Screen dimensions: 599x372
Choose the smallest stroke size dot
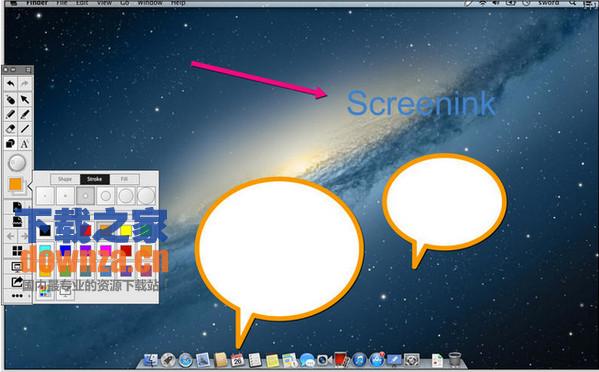[45, 196]
